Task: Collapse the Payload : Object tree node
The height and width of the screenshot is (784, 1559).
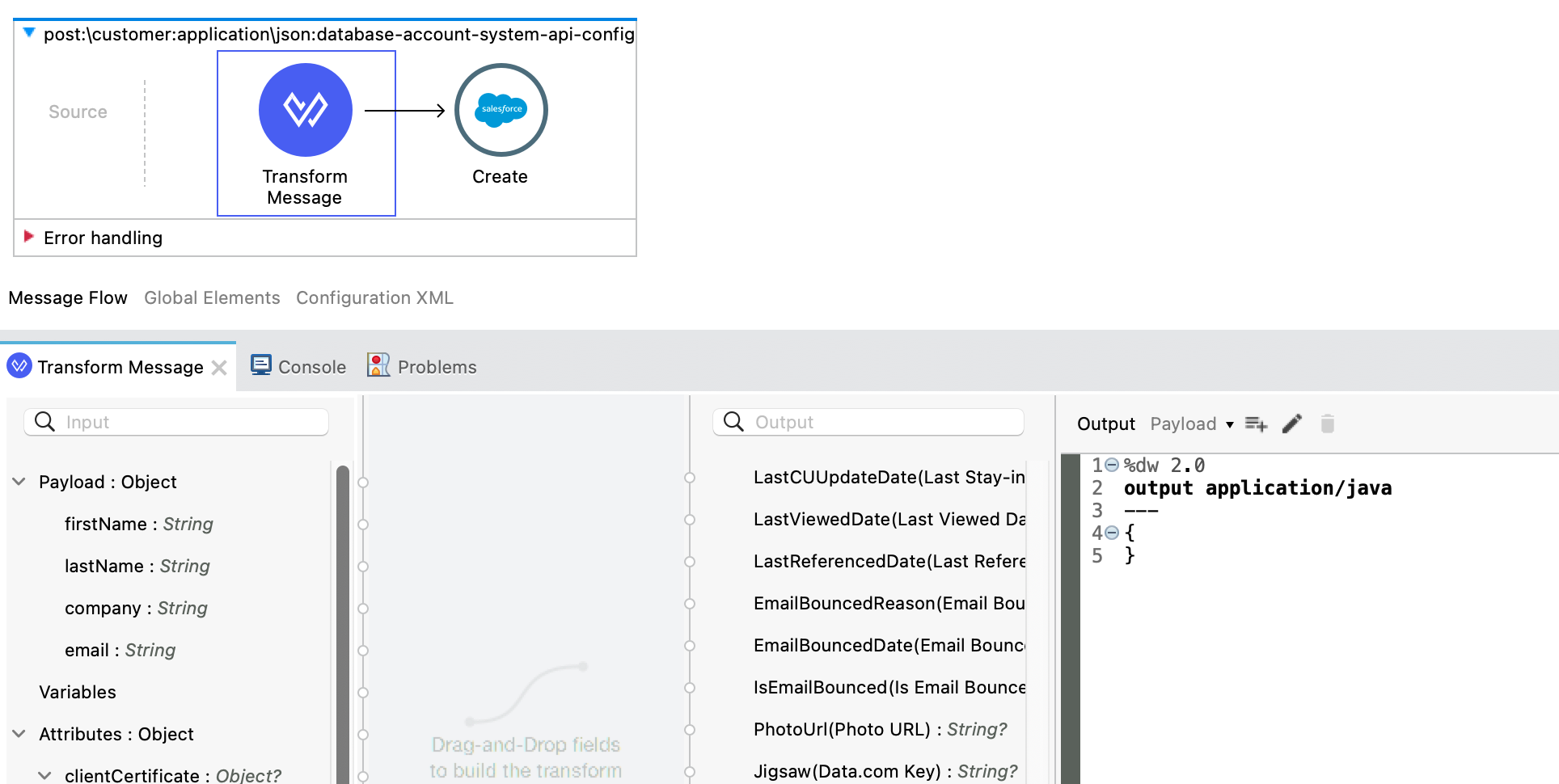Action: pyautogui.click(x=19, y=482)
